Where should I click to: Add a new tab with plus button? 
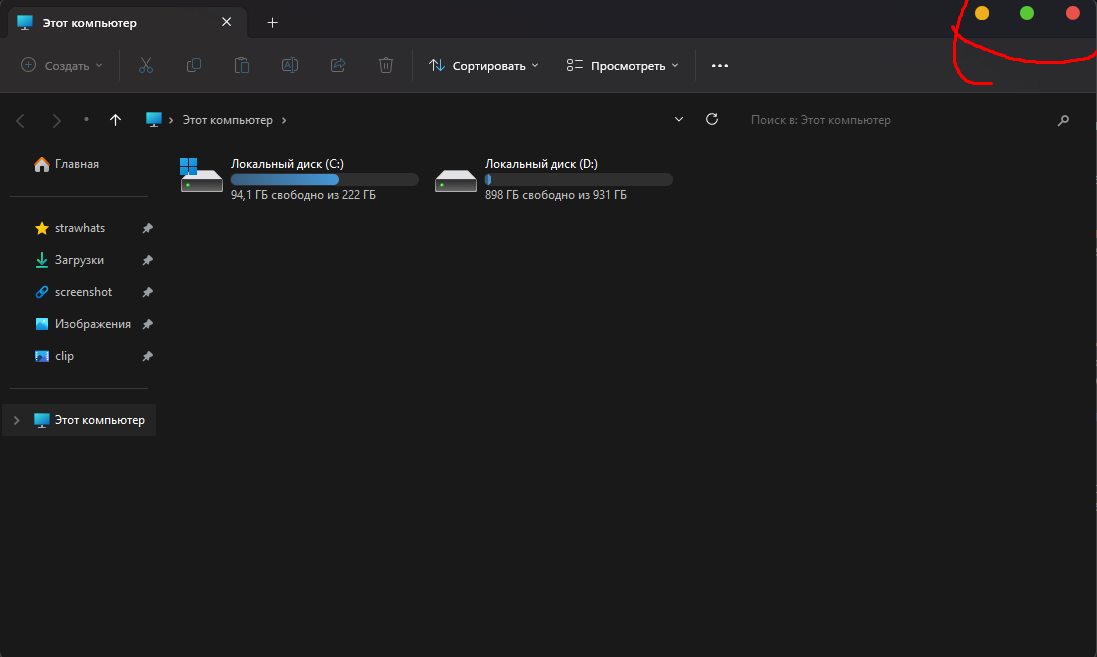pos(272,22)
